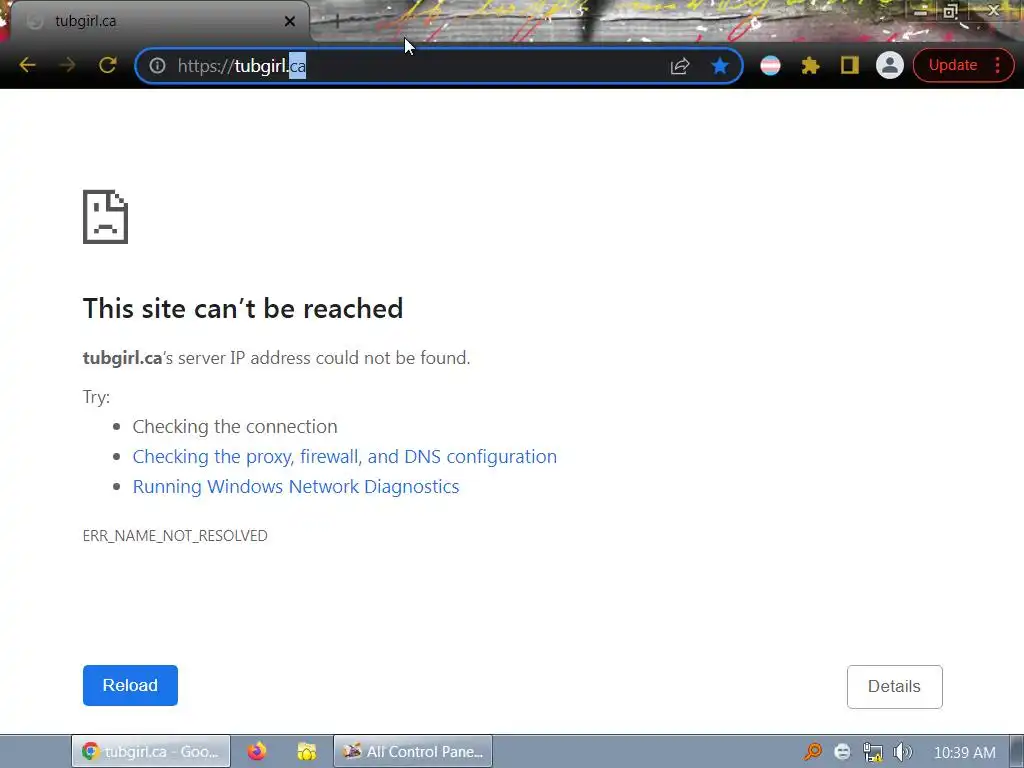Image resolution: width=1024 pixels, height=768 pixels.
Task: Reload the page using the toolbar refresh icon
Action: point(108,65)
